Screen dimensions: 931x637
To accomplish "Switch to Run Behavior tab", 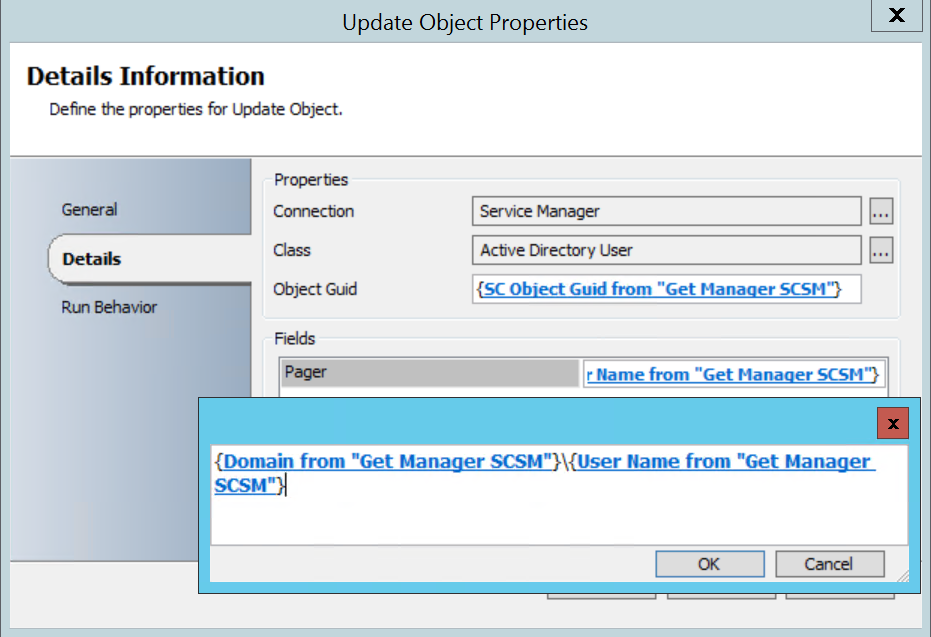I will [x=109, y=307].
